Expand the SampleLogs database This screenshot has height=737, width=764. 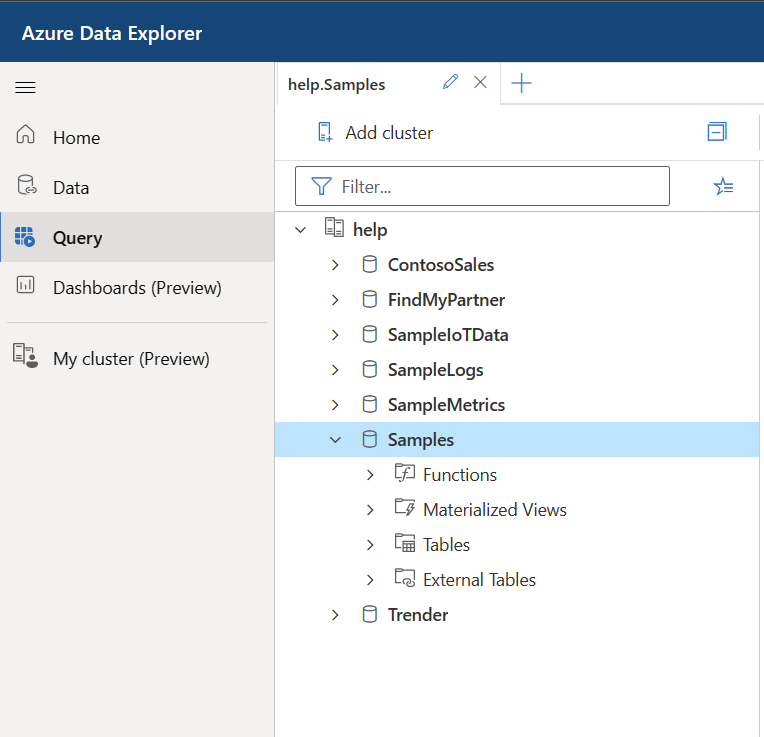point(335,370)
